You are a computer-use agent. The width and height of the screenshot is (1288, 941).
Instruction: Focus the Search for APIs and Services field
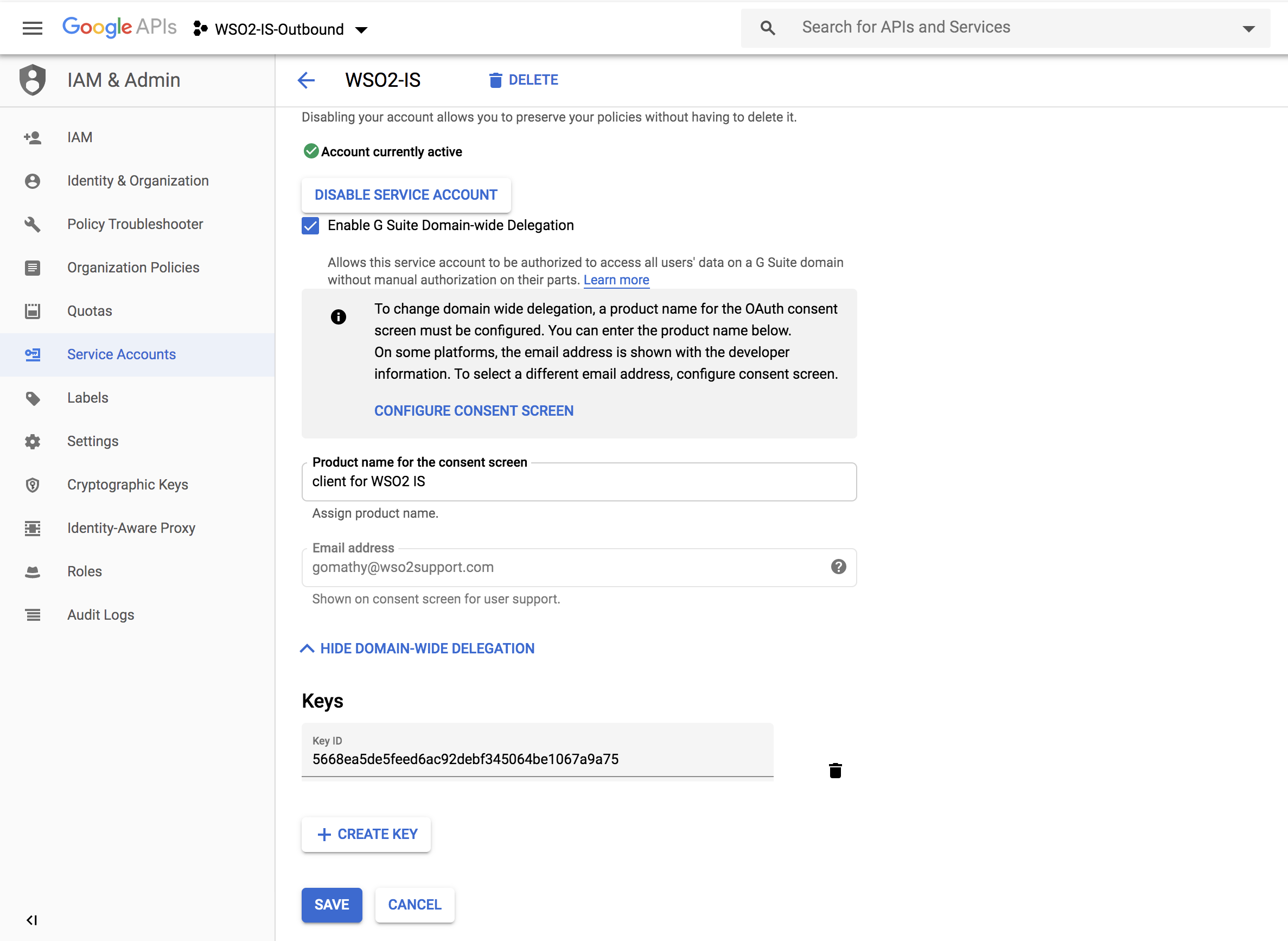coord(1005,27)
